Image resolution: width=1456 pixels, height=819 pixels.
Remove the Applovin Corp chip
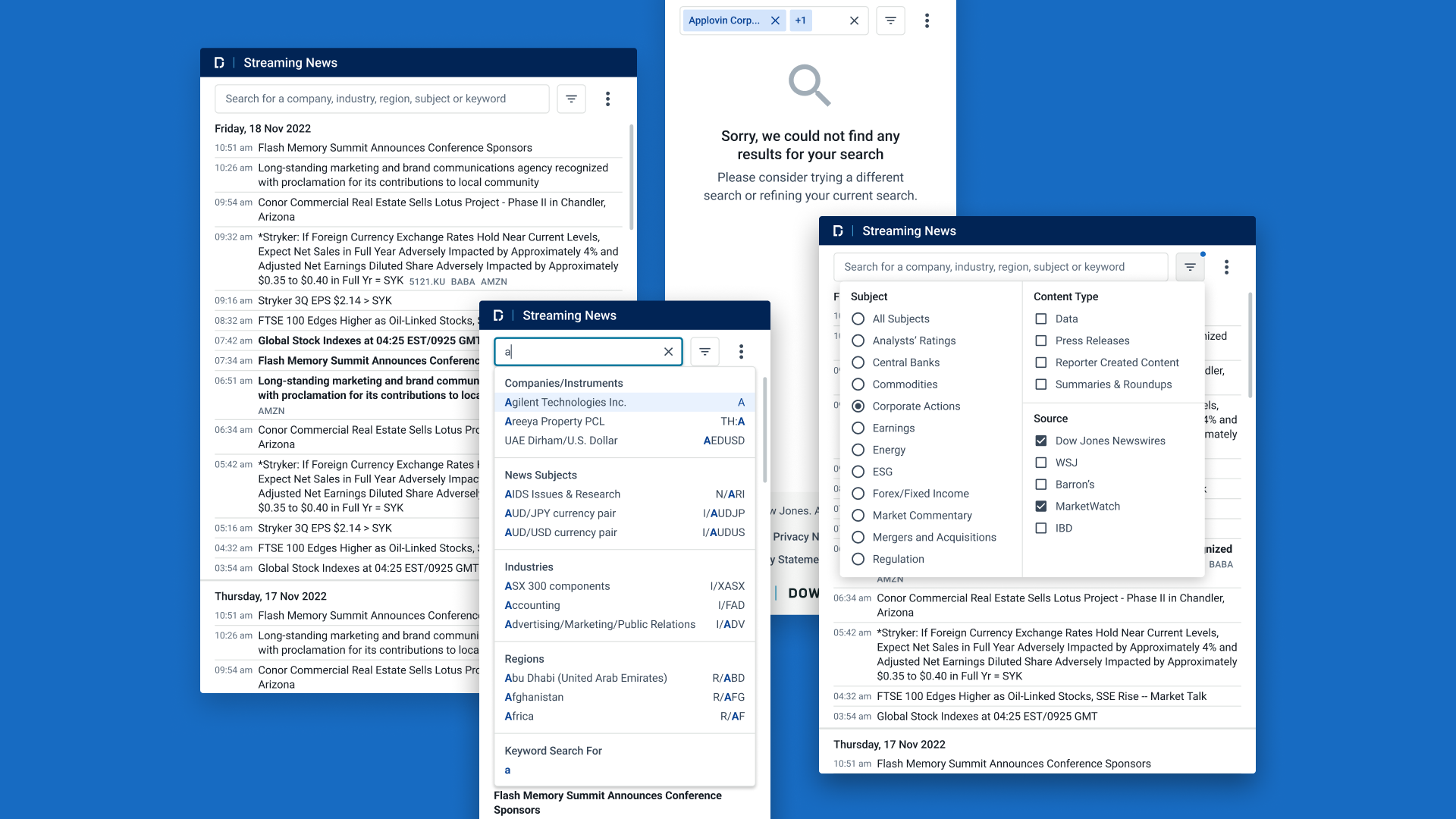pyautogui.click(x=775, y=20)
